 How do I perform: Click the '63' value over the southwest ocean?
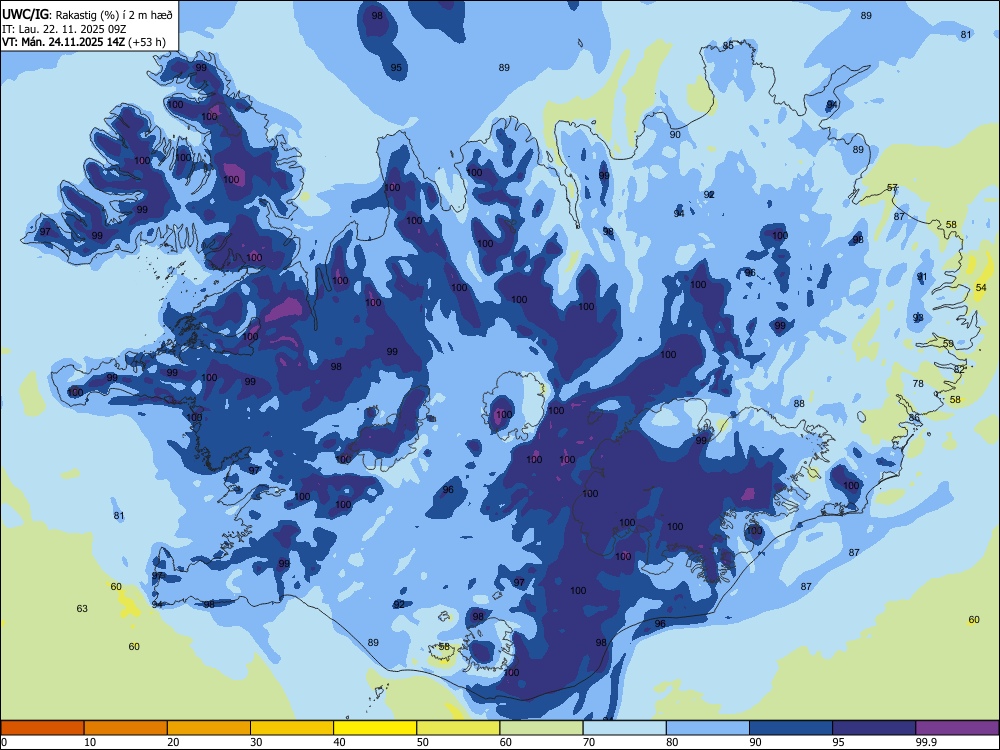point(82,608)
